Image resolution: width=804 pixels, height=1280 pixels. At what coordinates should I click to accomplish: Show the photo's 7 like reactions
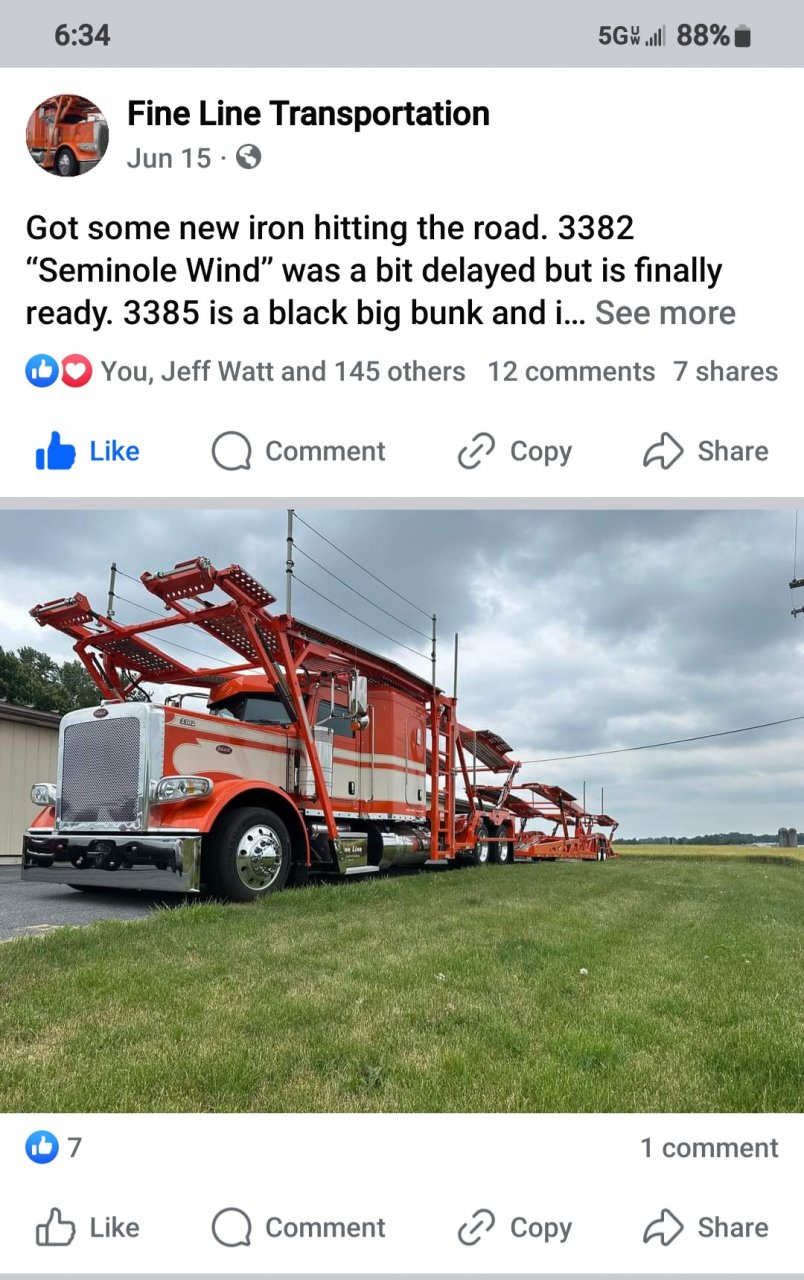click(54, 1147)
